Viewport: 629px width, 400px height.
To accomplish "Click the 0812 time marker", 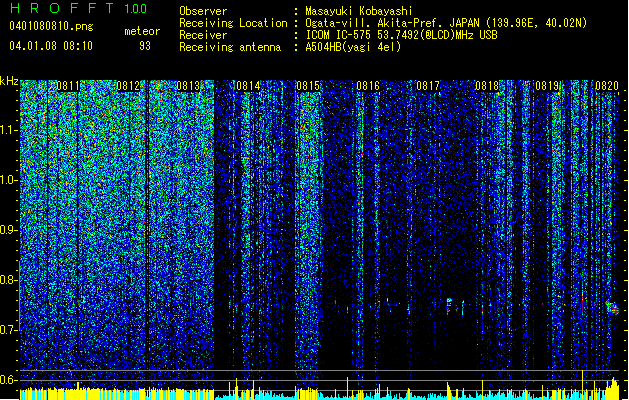I will 128,86.
